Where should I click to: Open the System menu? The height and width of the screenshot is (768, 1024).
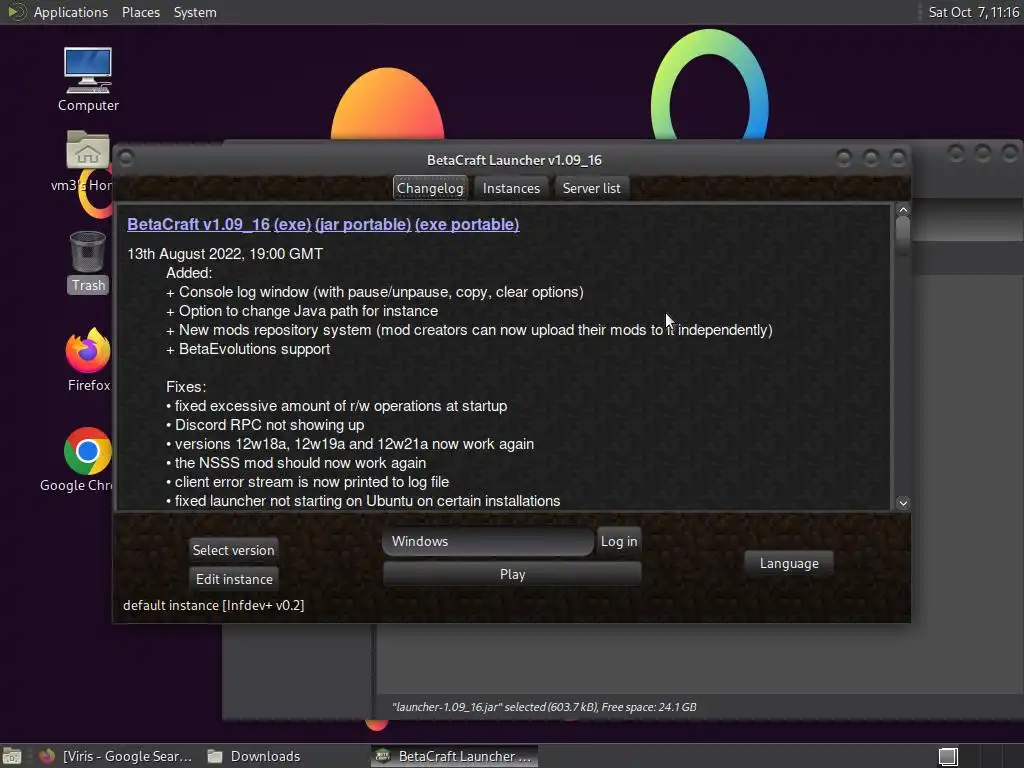pos(195,12)
